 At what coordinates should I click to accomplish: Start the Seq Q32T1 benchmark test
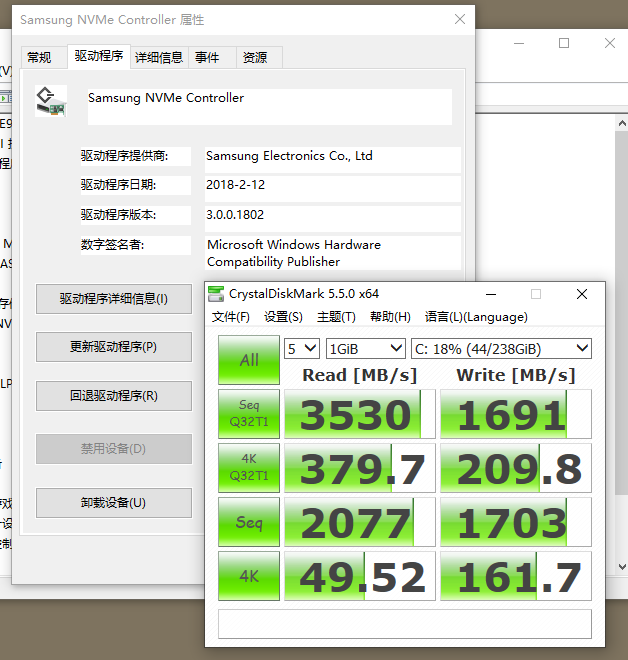249,414
